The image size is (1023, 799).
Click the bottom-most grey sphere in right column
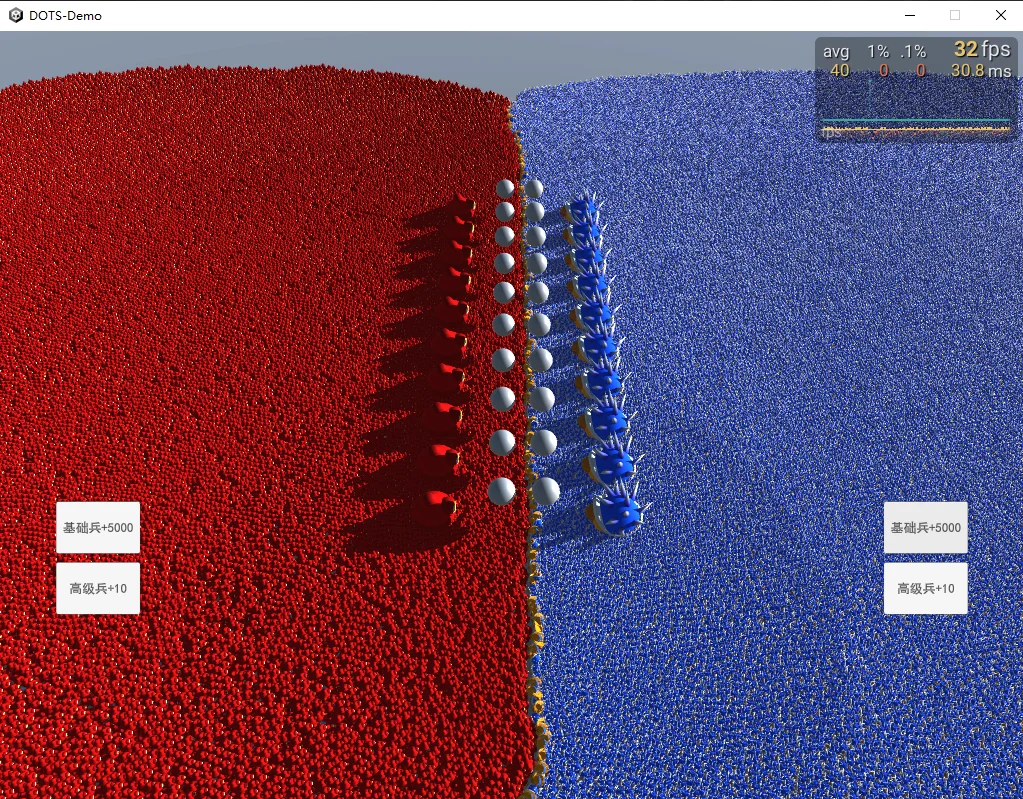(546, 491)
